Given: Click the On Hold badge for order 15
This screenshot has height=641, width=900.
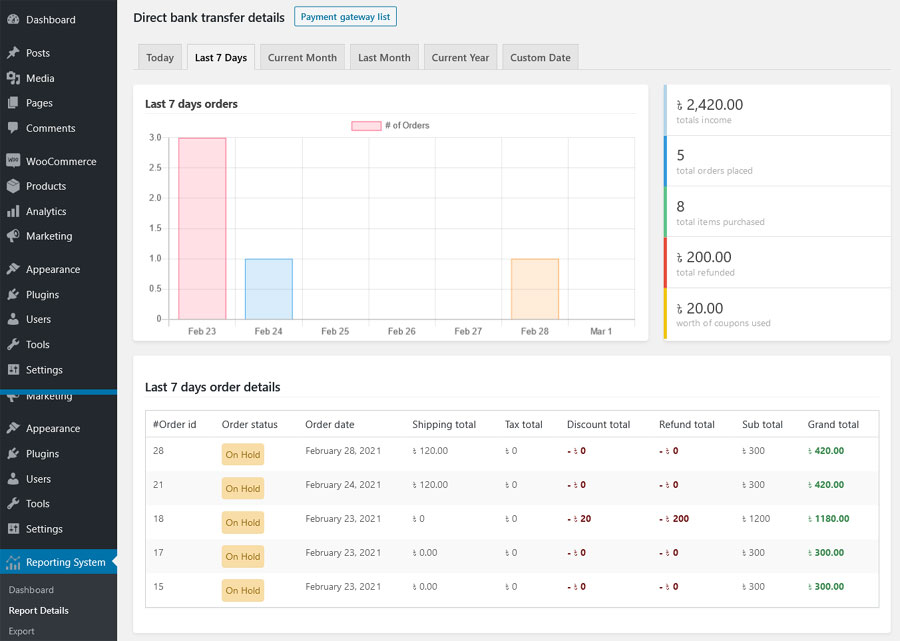Looking at the screenshot, I should click(x=243, y=590).
